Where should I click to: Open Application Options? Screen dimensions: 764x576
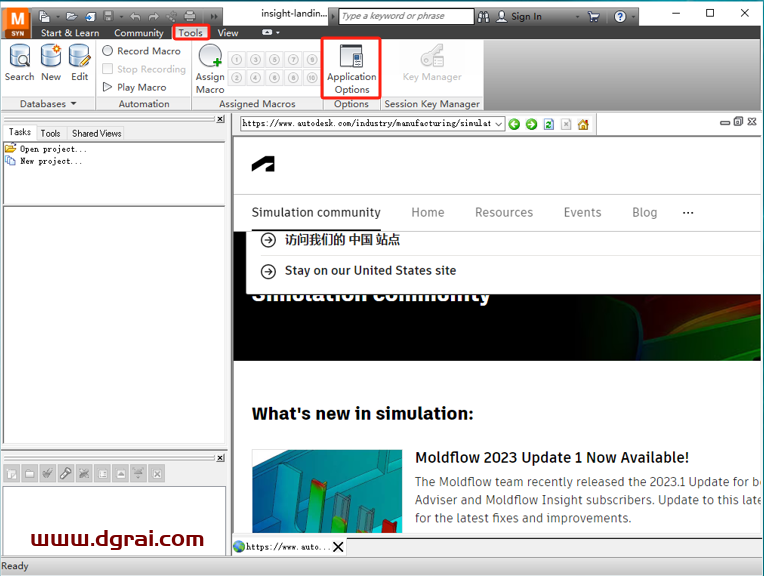click(x=351, y=69)
